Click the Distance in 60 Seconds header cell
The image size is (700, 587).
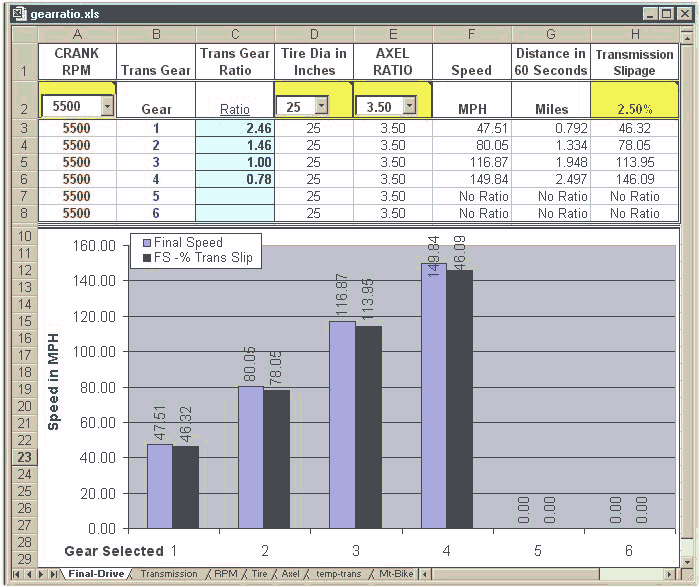[551, 62]
